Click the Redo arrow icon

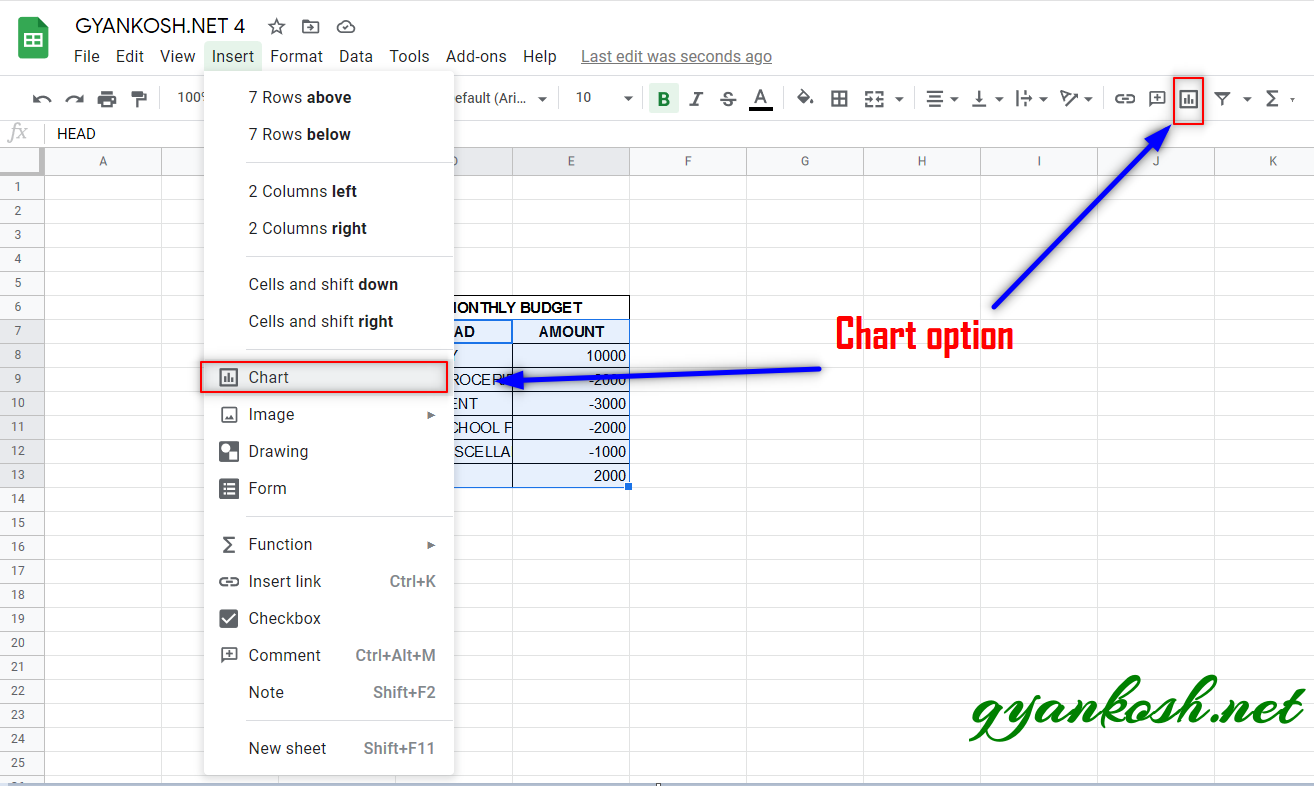click(x=74, y=98)
